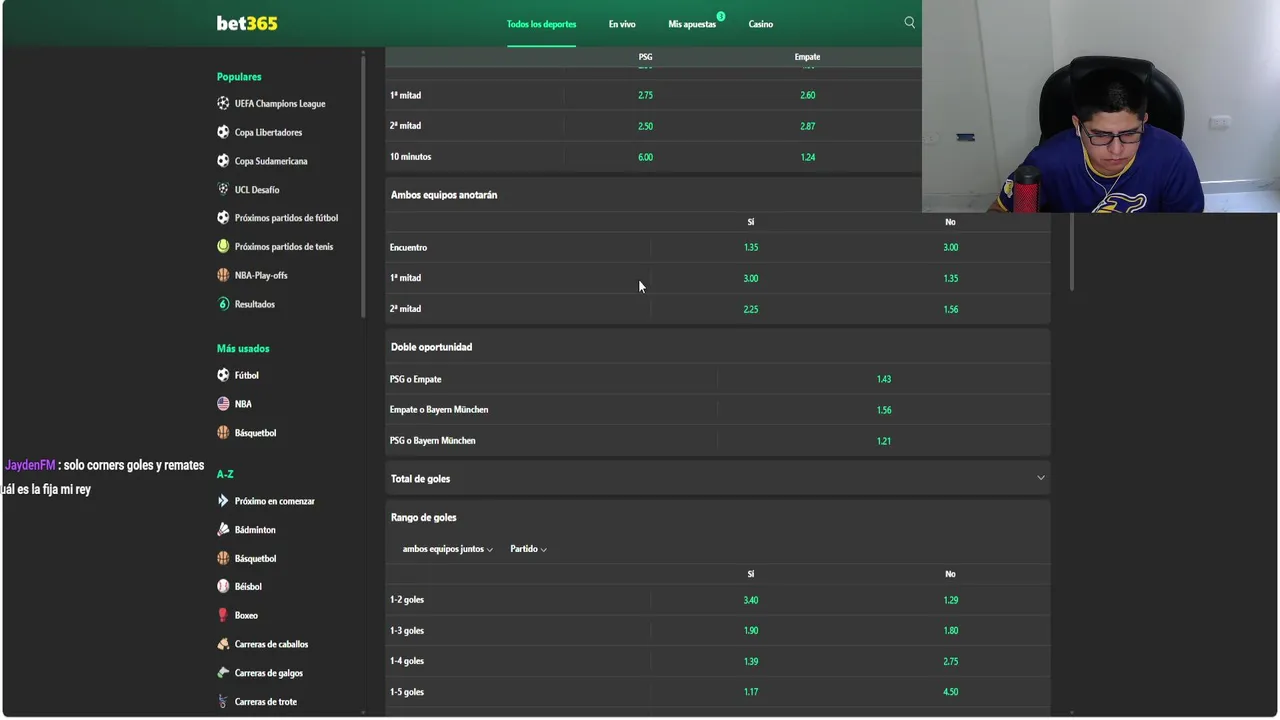Select PSG o Empate odds 1.43

coord(883,379)
